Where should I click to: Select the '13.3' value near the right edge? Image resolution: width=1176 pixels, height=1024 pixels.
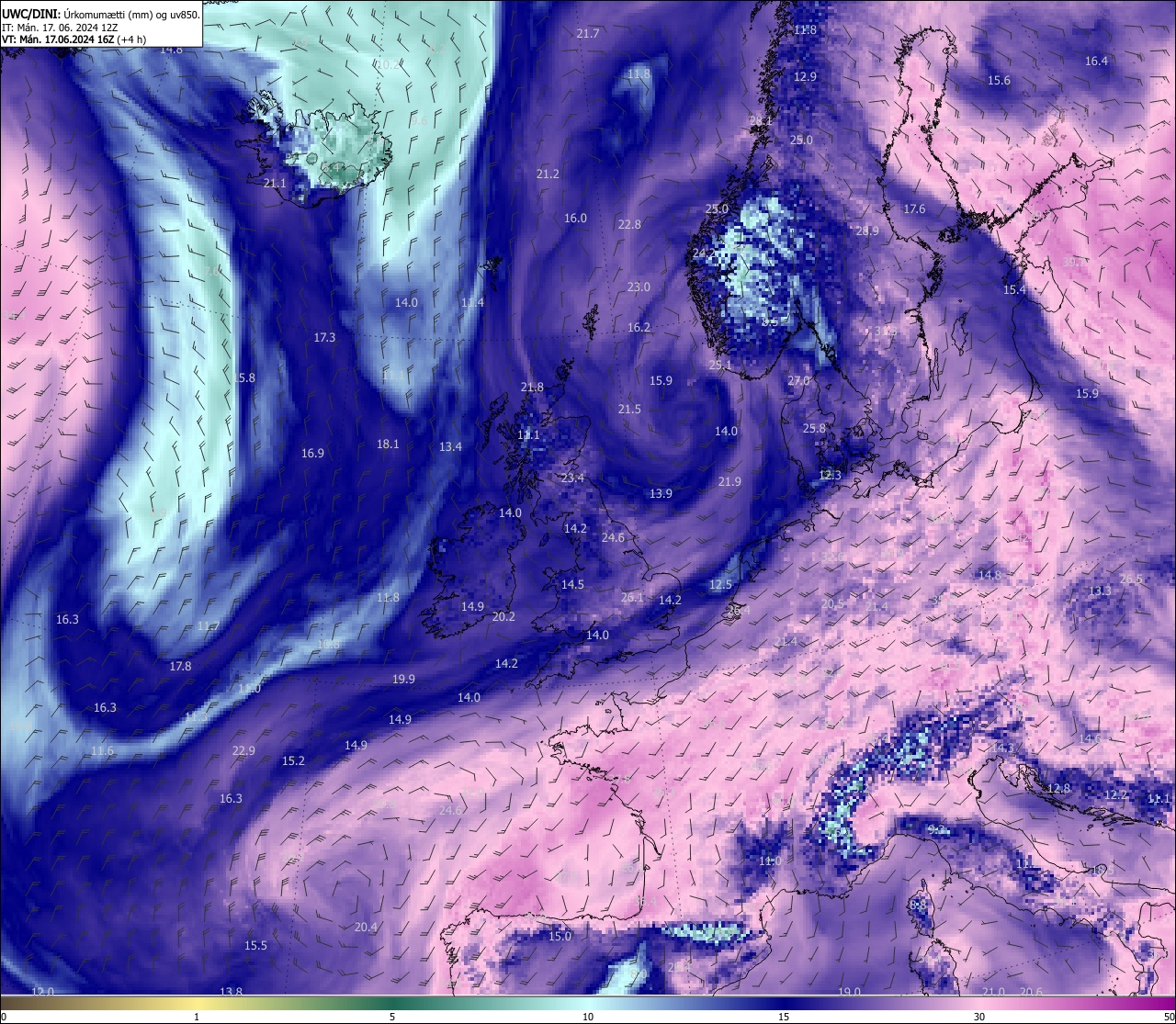tap(1100, 591)
